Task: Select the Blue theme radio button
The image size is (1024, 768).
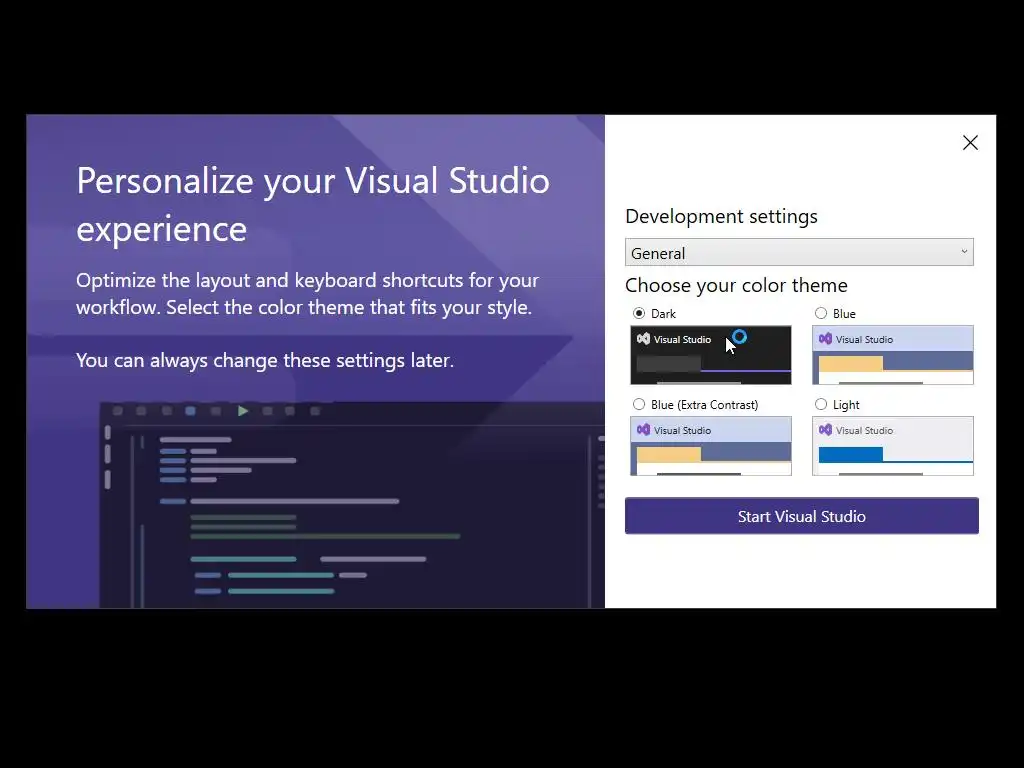Action: pyautogui.click(x=821, y=313)
